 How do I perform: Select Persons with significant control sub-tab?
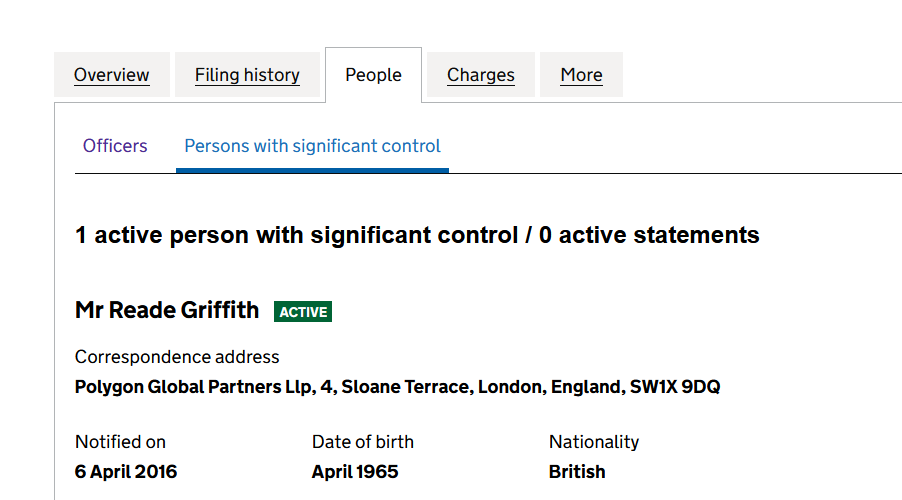pos(312,146)
